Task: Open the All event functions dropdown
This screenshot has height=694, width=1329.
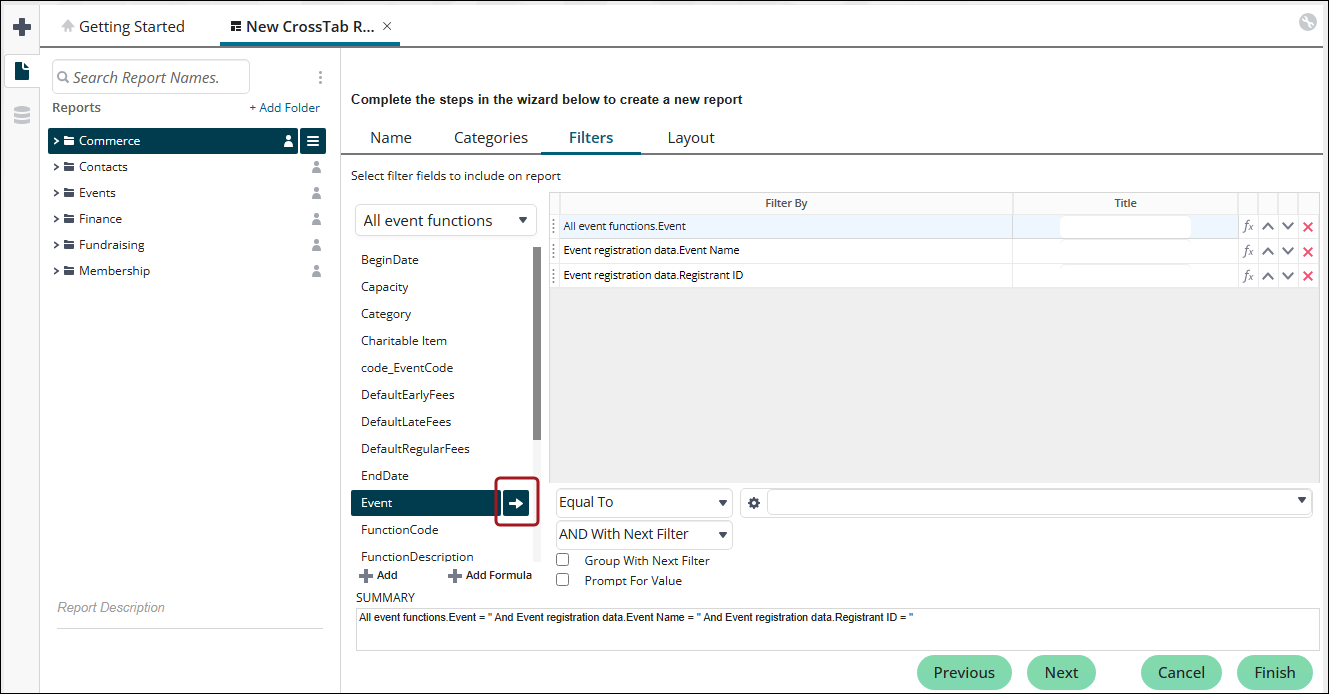Action: click(446, 221)
